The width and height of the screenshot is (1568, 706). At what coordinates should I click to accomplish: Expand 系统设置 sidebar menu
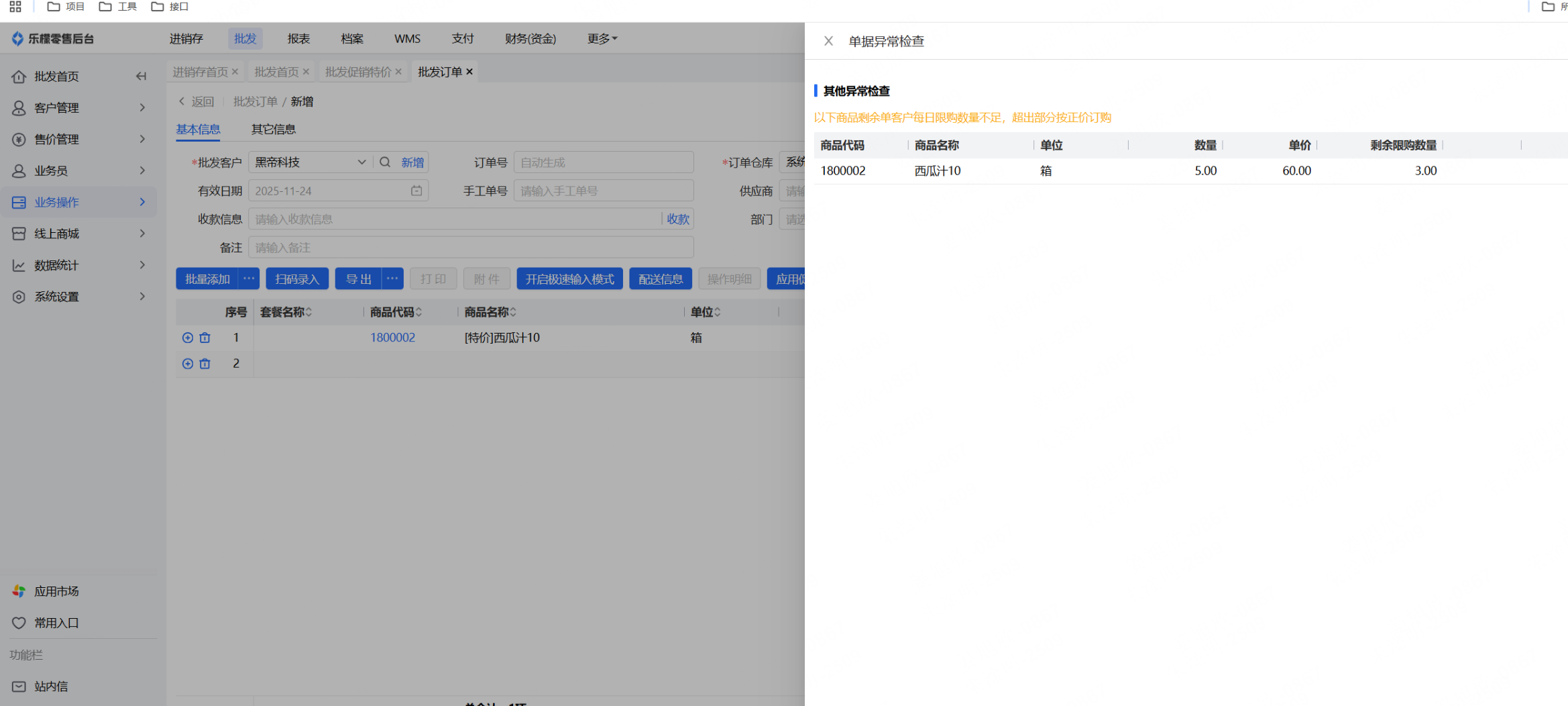click(78, 297)
